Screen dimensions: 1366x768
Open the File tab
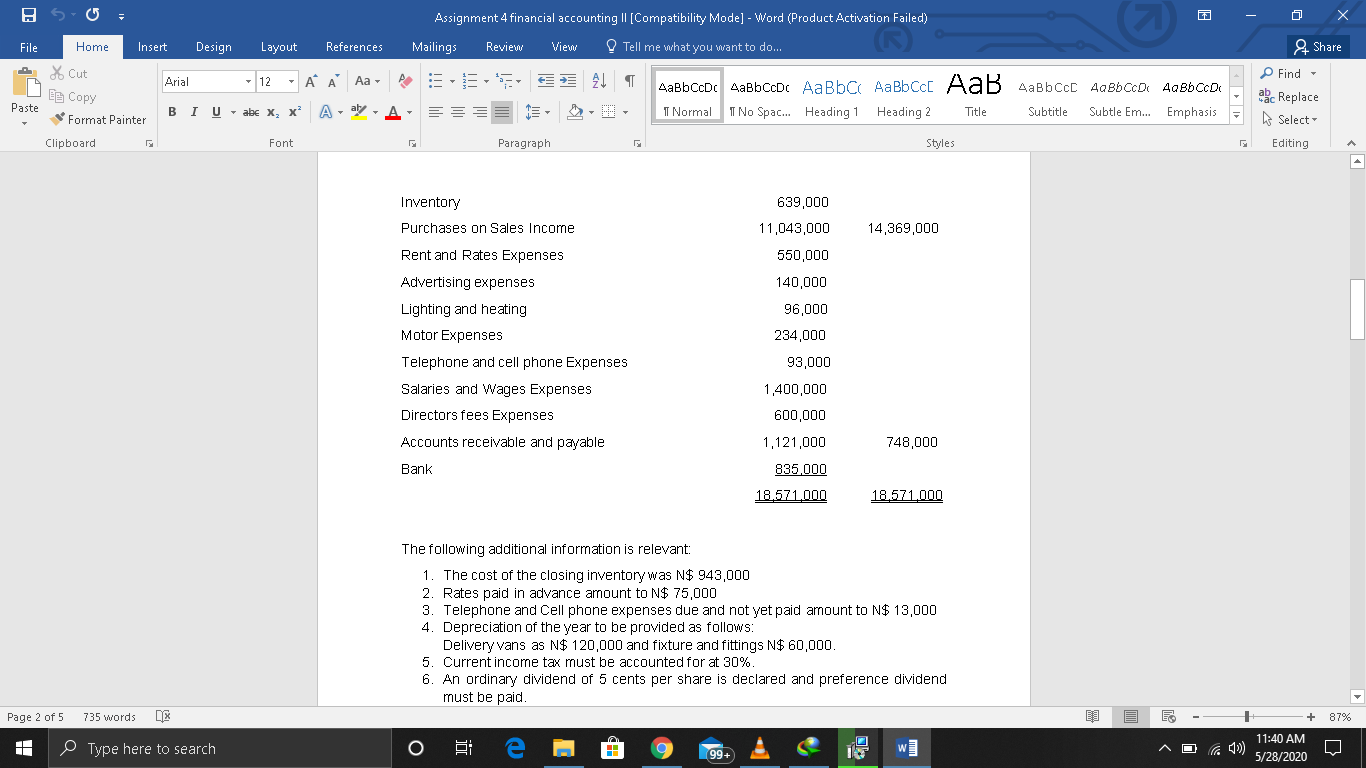29,47
